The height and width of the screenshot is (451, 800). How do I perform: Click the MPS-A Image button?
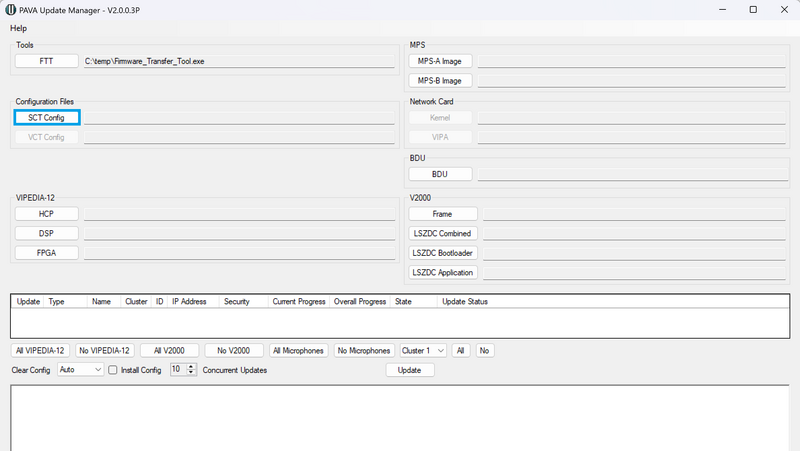coord(440,61)
